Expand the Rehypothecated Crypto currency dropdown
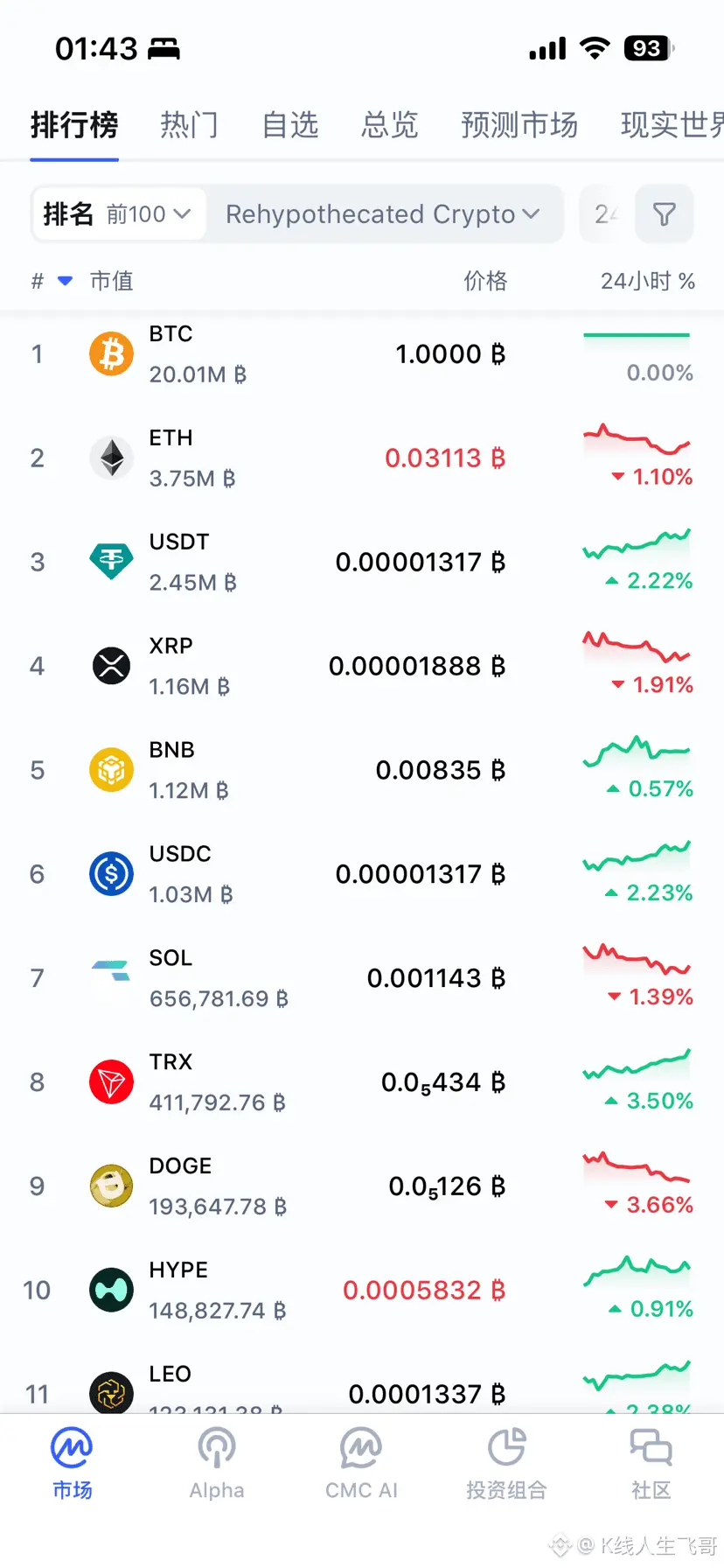Viewport: 724px width, 1568px height. point(383,214)
